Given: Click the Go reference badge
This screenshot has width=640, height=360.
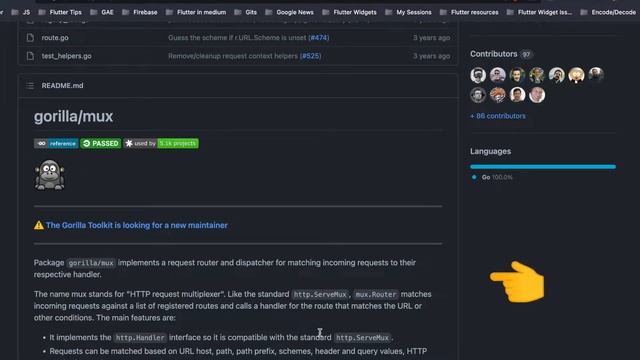Looking at the screenshot, I should tap(56, 143).
